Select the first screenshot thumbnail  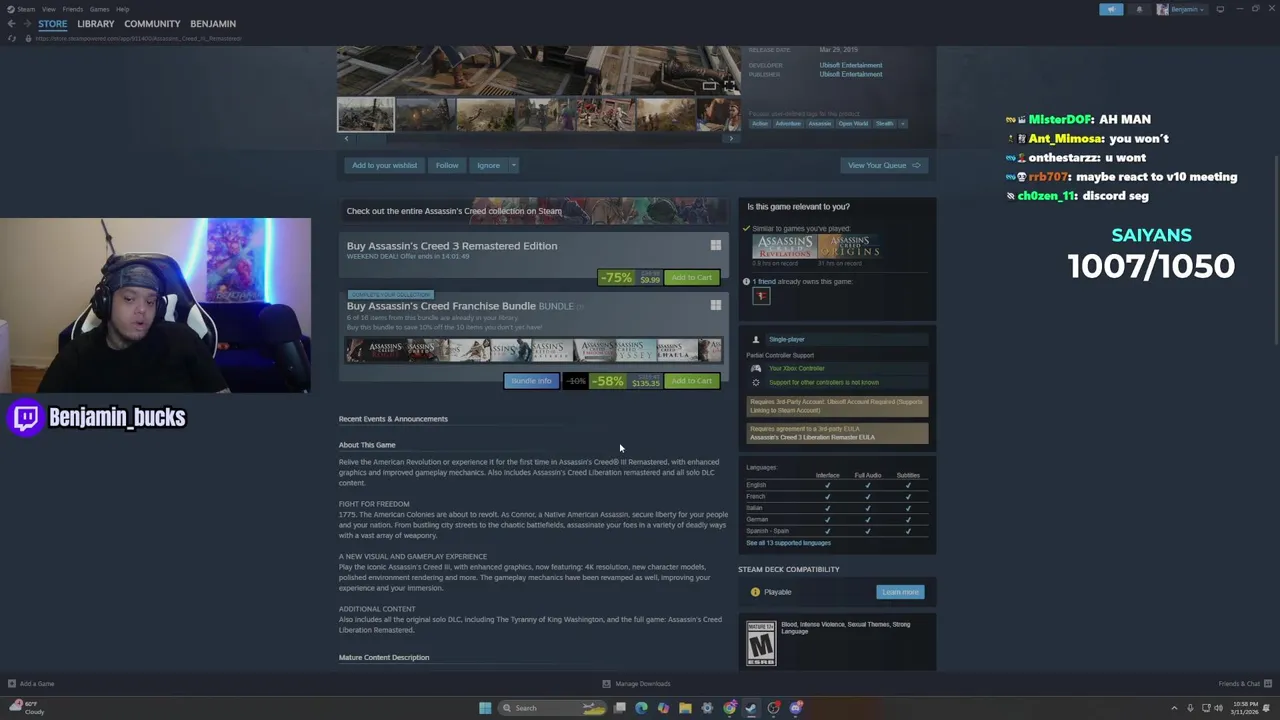pos(365,114)
